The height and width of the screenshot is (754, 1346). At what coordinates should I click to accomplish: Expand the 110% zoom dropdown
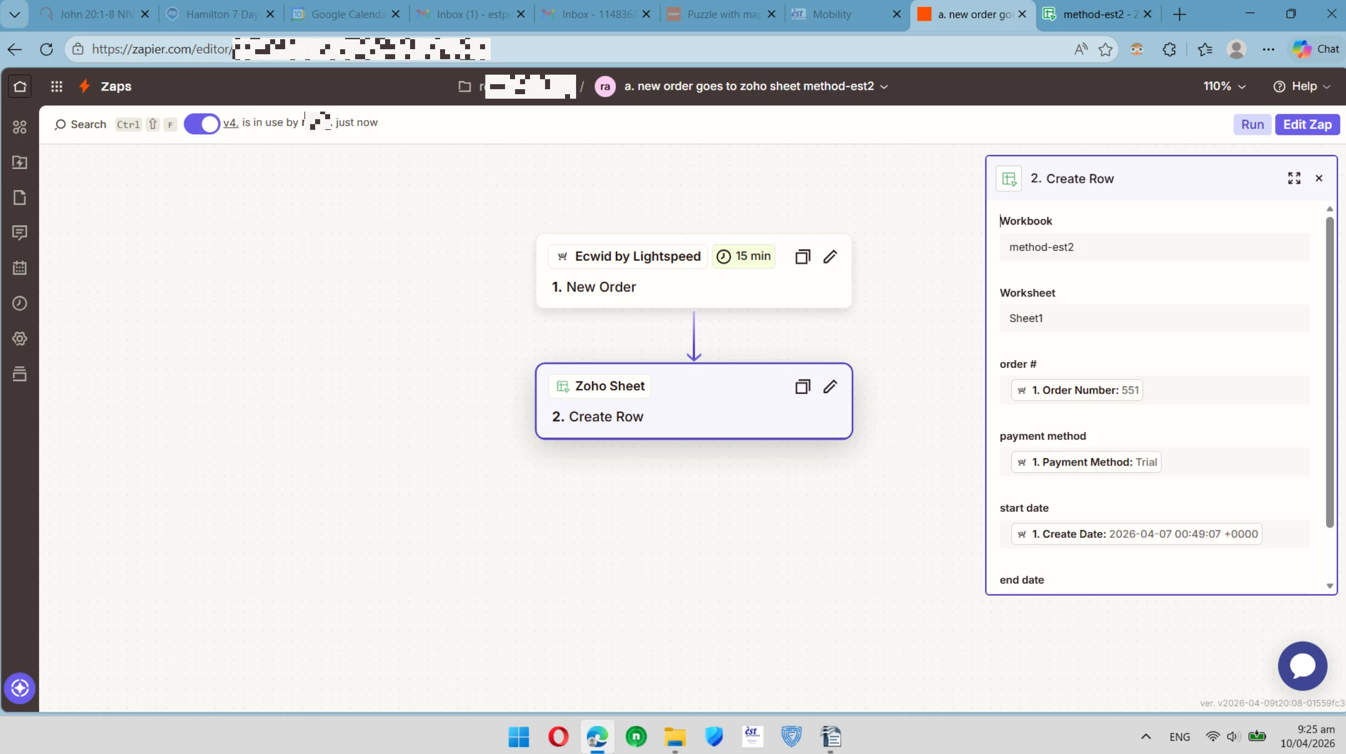tap(1225, 87)
